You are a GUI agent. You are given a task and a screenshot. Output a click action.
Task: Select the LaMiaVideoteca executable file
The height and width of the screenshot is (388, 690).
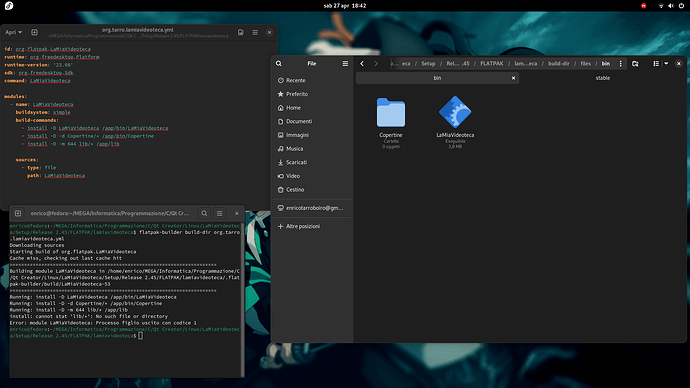[x=455, y=122]
